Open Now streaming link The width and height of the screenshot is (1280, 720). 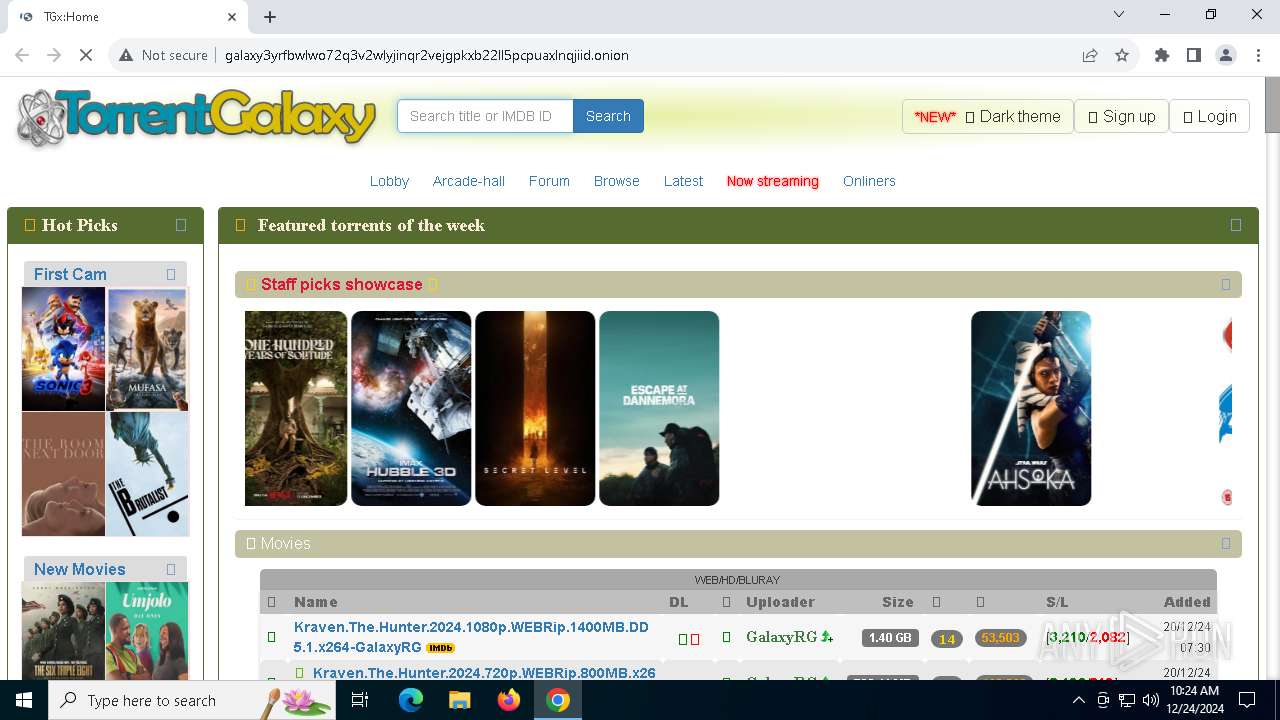(x=772, y=181)
